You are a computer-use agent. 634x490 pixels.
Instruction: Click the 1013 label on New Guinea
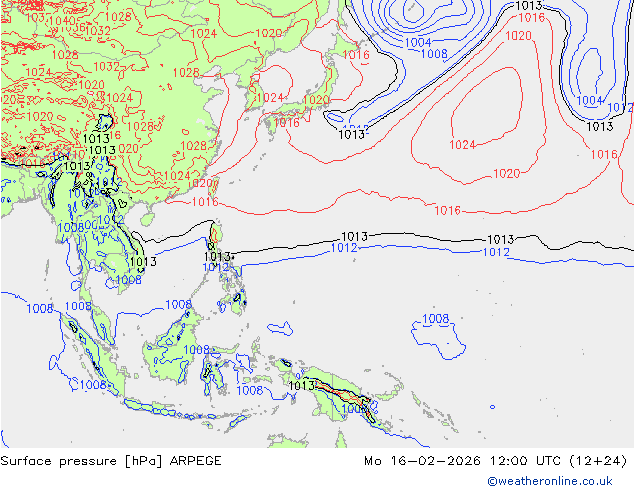tap(302, 386)
